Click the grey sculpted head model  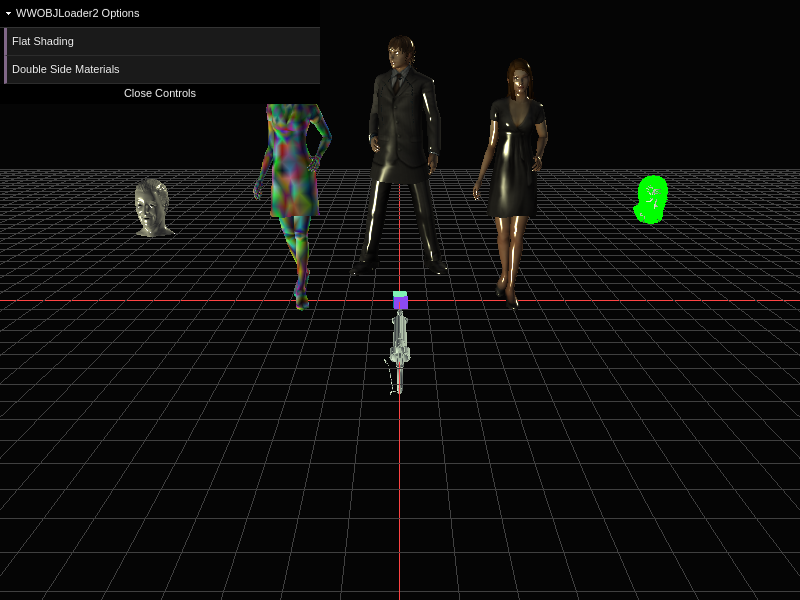point(152,207)
